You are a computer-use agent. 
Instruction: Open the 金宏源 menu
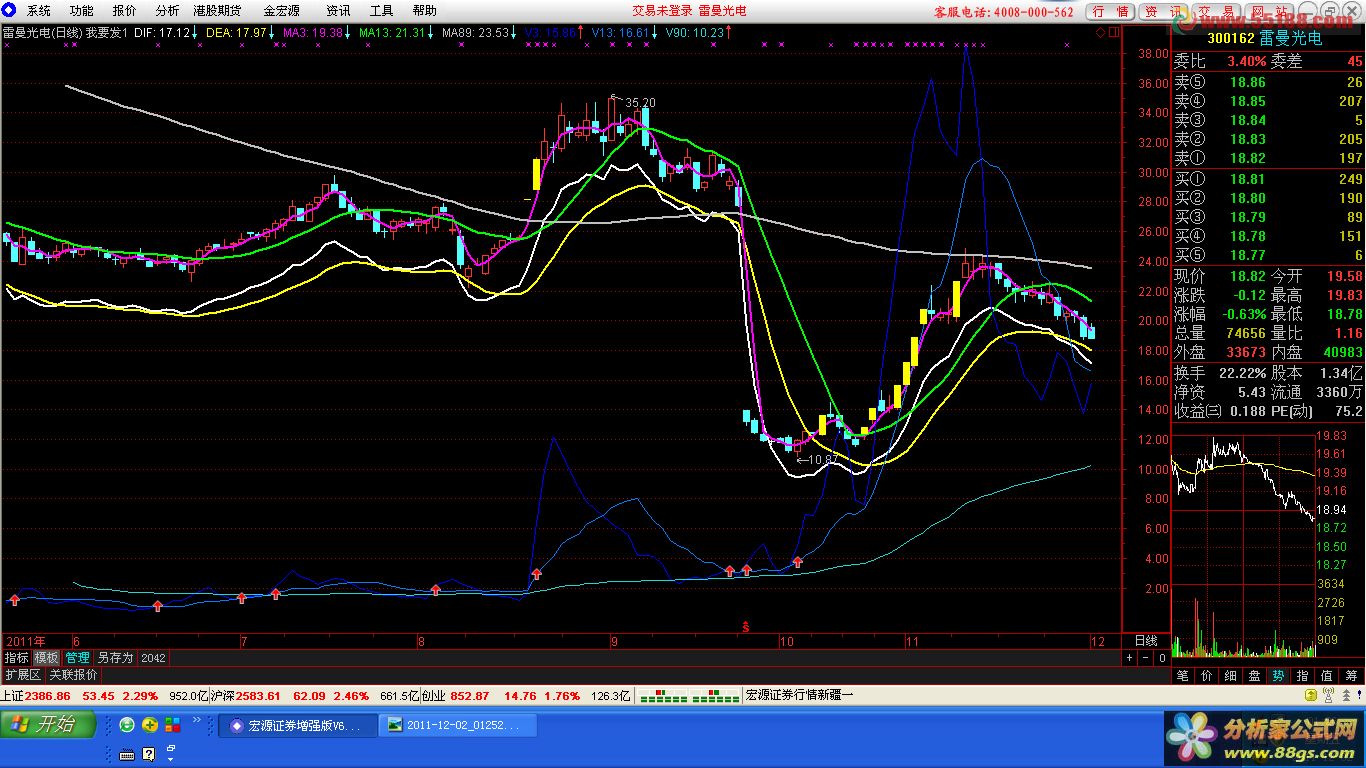tap(281, 11)
